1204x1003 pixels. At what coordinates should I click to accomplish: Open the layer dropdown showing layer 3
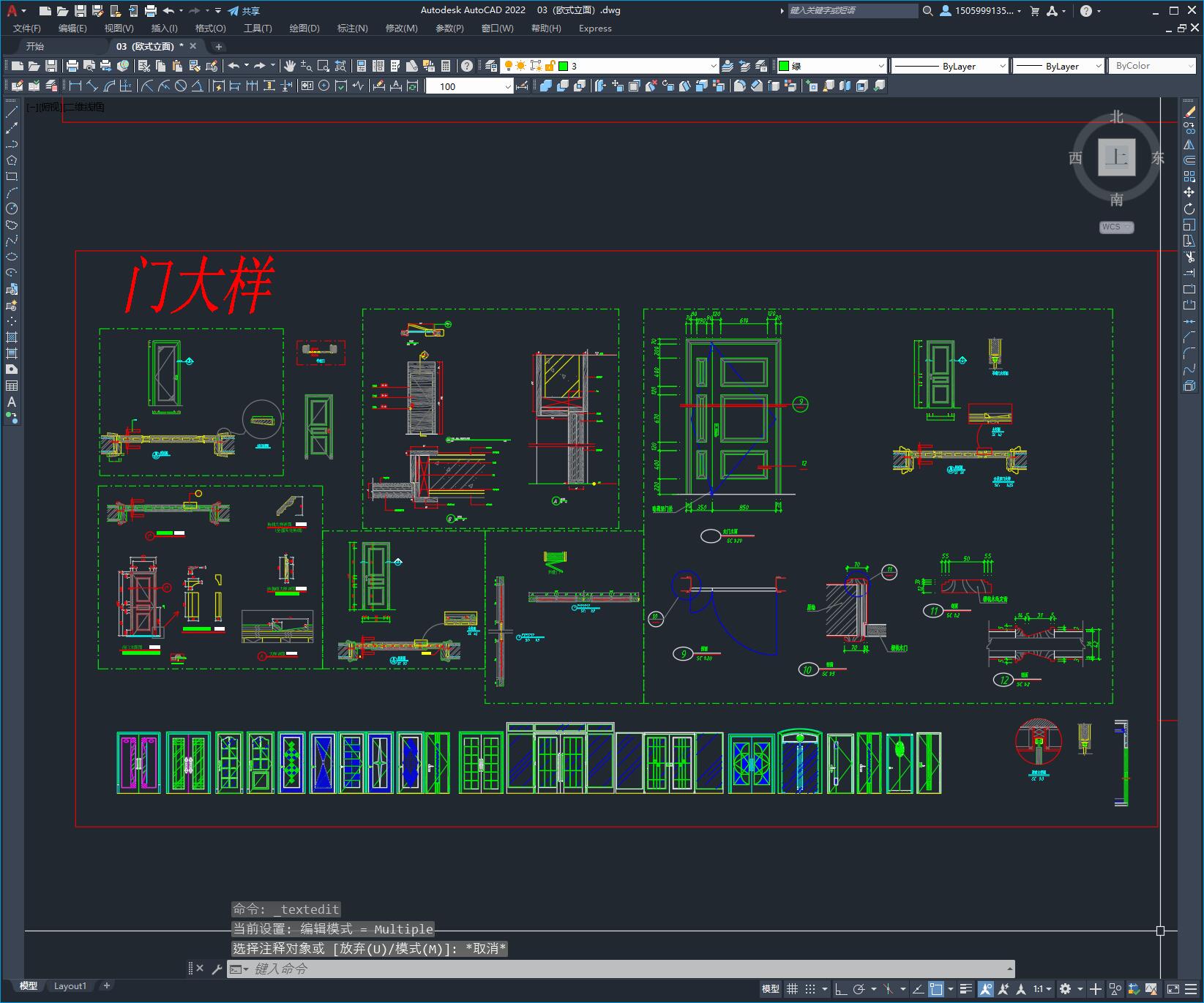pyautogui.click(x=610, y=66)
